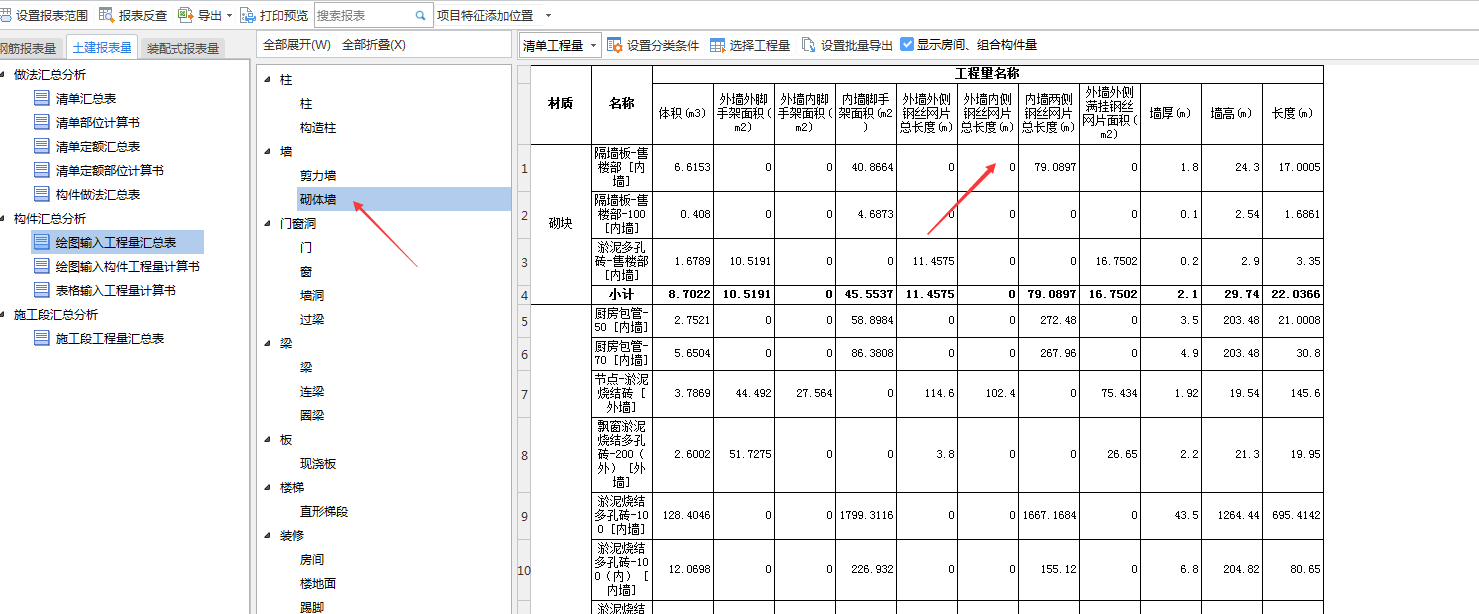Click the 材质 column header
This screenshot has height=614, width=1479.
point(561,104)
